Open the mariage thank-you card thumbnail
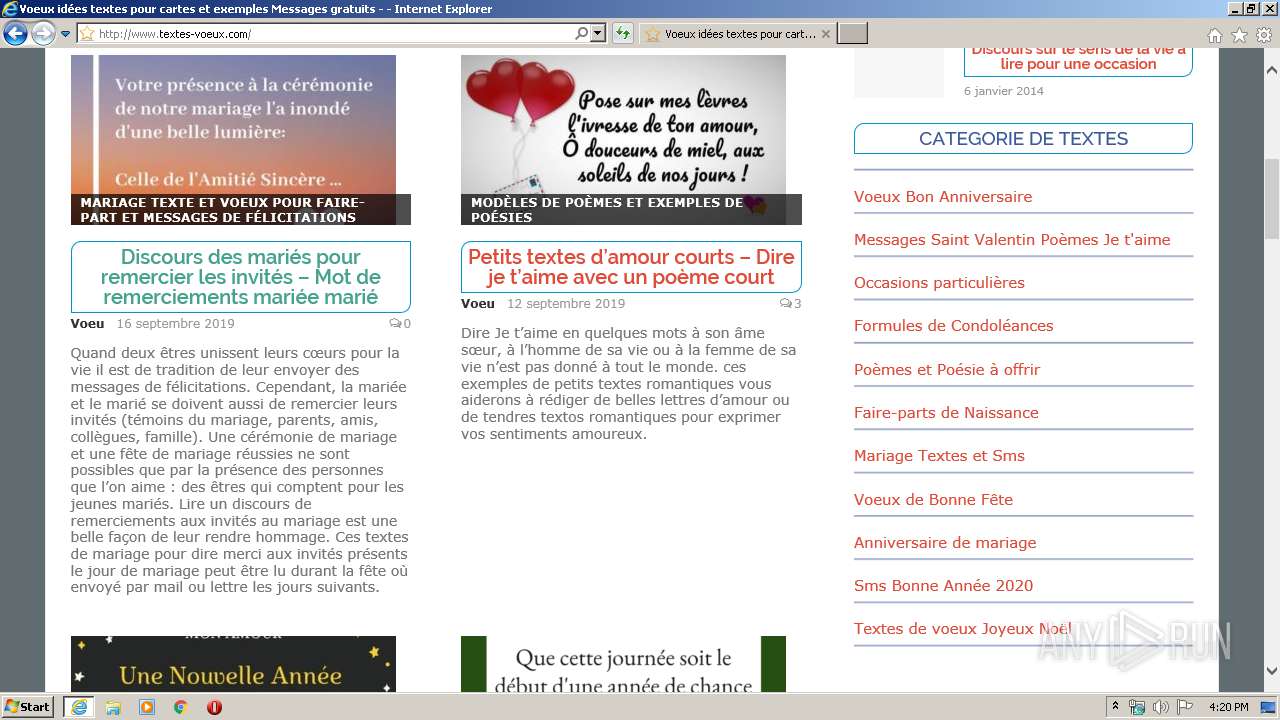The image size is (1280, 720). [x=233, y=124]
